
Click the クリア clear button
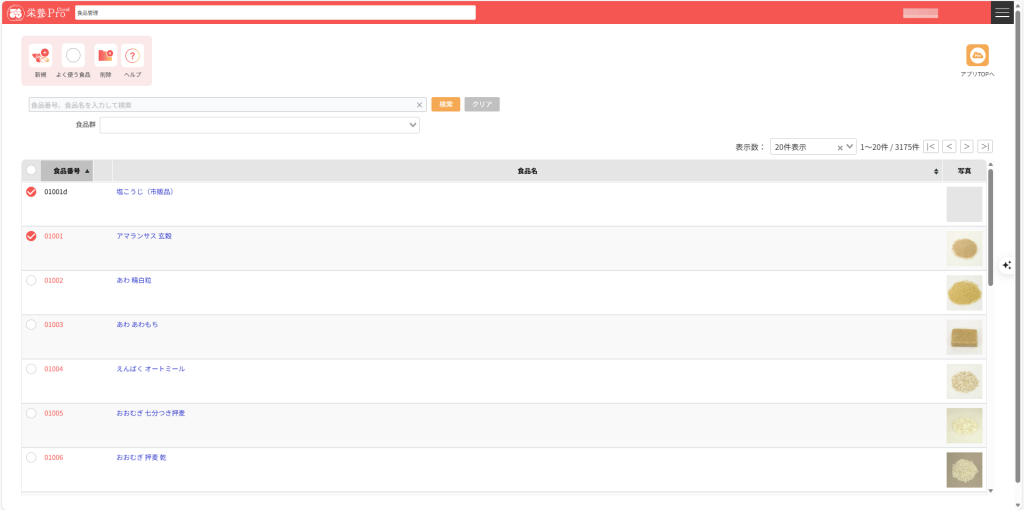pos(482,104)
